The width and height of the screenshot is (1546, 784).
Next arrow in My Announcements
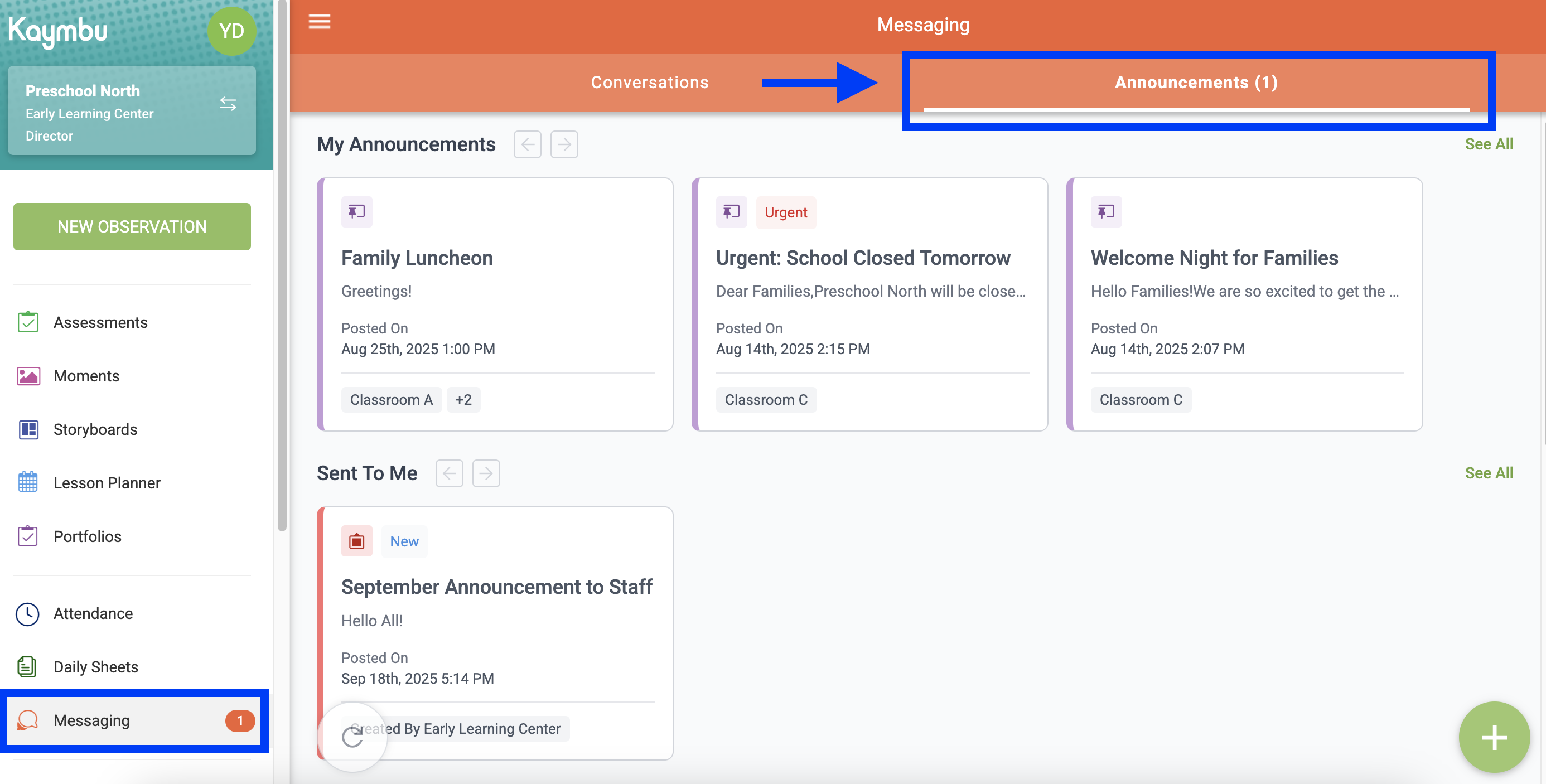(564, 144)
